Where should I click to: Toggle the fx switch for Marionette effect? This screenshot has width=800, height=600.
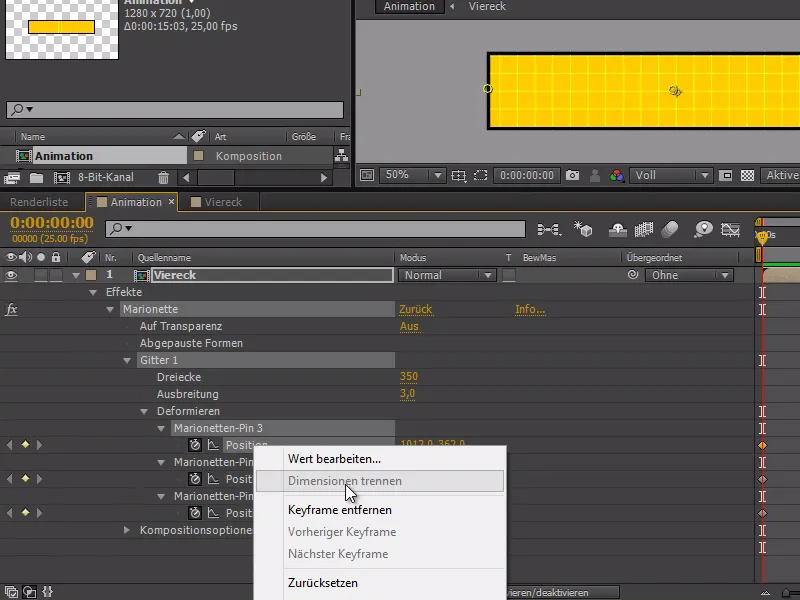pos(11,309)
